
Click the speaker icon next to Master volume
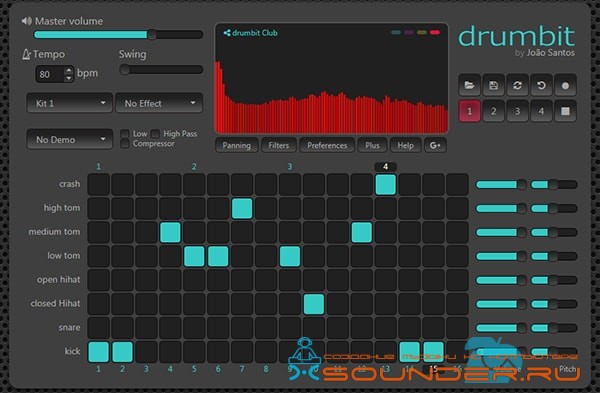(26, 21)
